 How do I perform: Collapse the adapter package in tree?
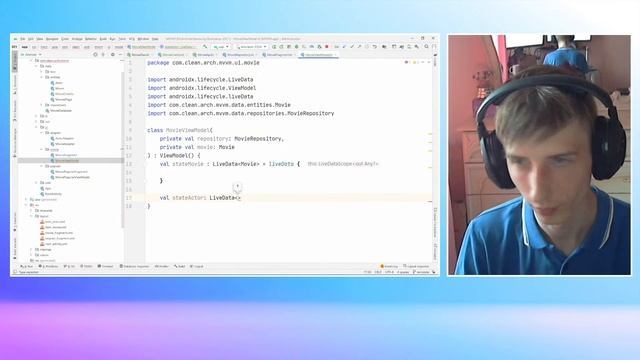click(42, 133)
